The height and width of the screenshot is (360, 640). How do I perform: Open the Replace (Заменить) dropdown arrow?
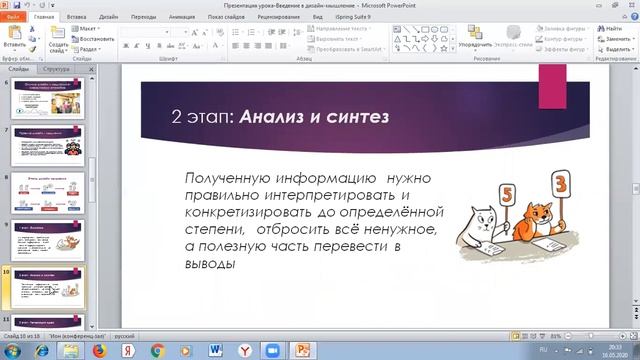pyautogui.click(x=633, y=39)
